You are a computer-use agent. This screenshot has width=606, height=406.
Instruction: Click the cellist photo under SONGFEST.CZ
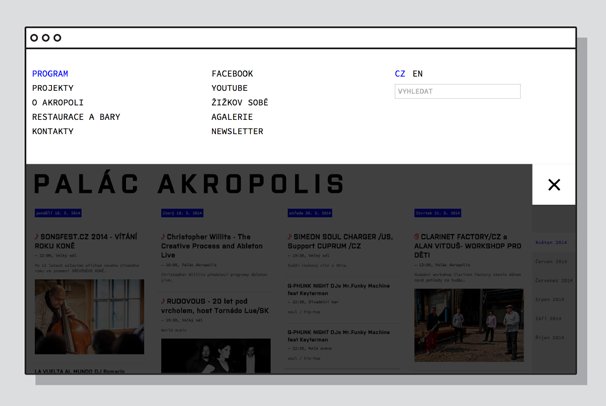89,317
